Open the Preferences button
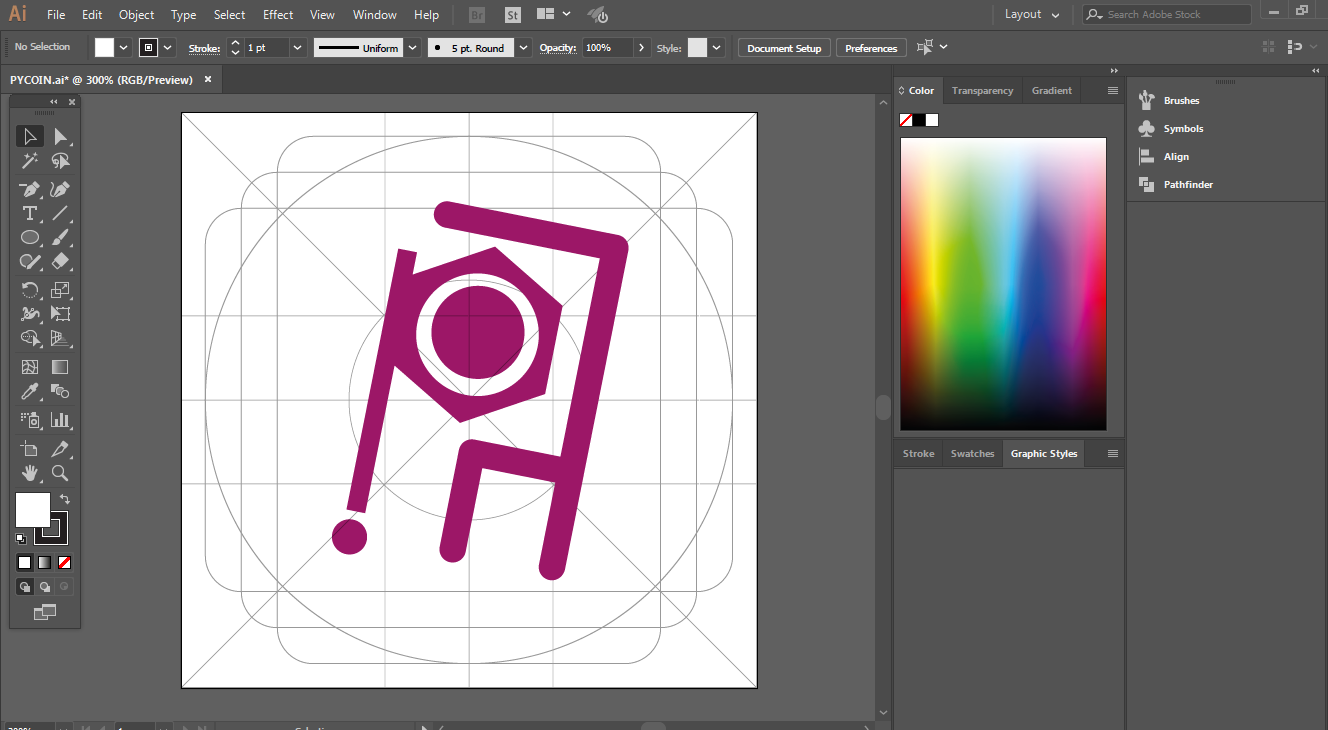Image resolution: width=1328 pixels, height=730 pixels. coord(871,48)
